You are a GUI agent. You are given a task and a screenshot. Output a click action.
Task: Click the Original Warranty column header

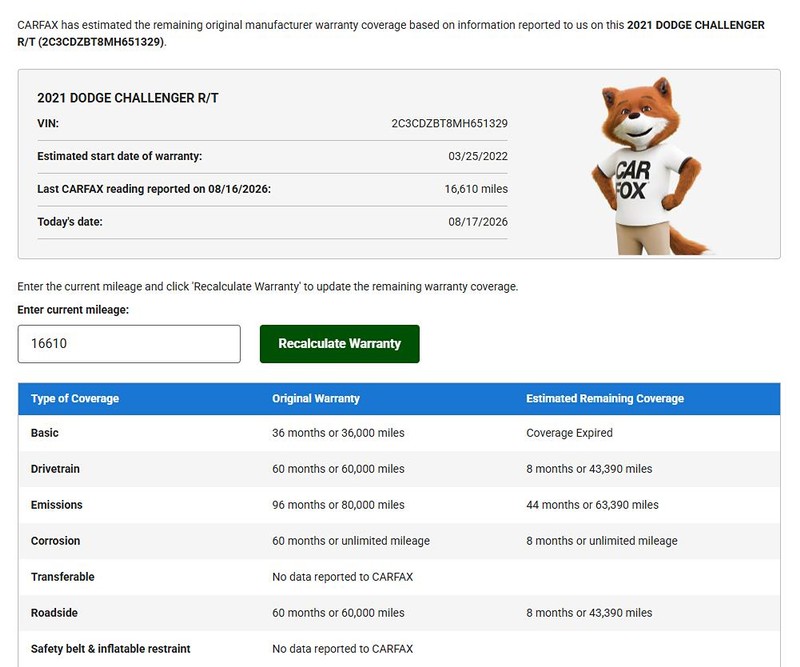point(316,399)
